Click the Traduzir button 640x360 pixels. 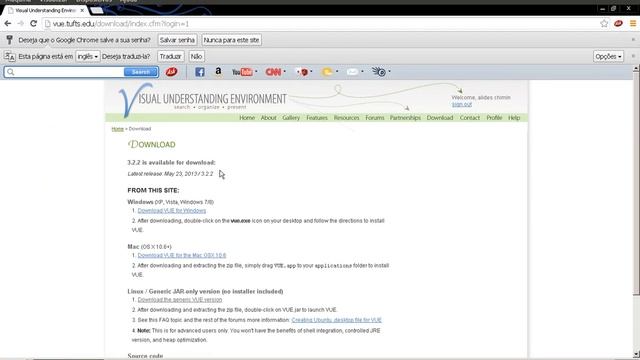tap(171, 56)
